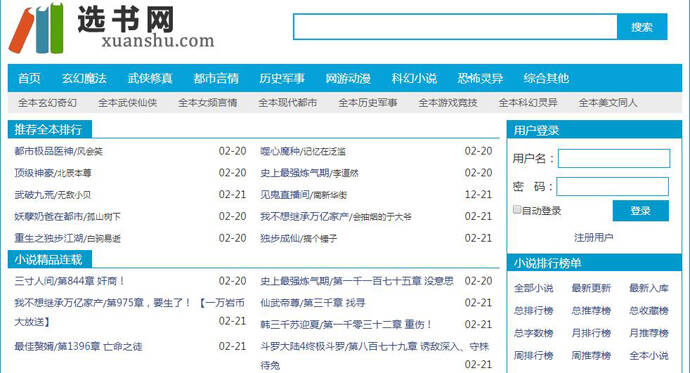
Task: Open 最新更新 ranking link
Action: coord(591,288)
